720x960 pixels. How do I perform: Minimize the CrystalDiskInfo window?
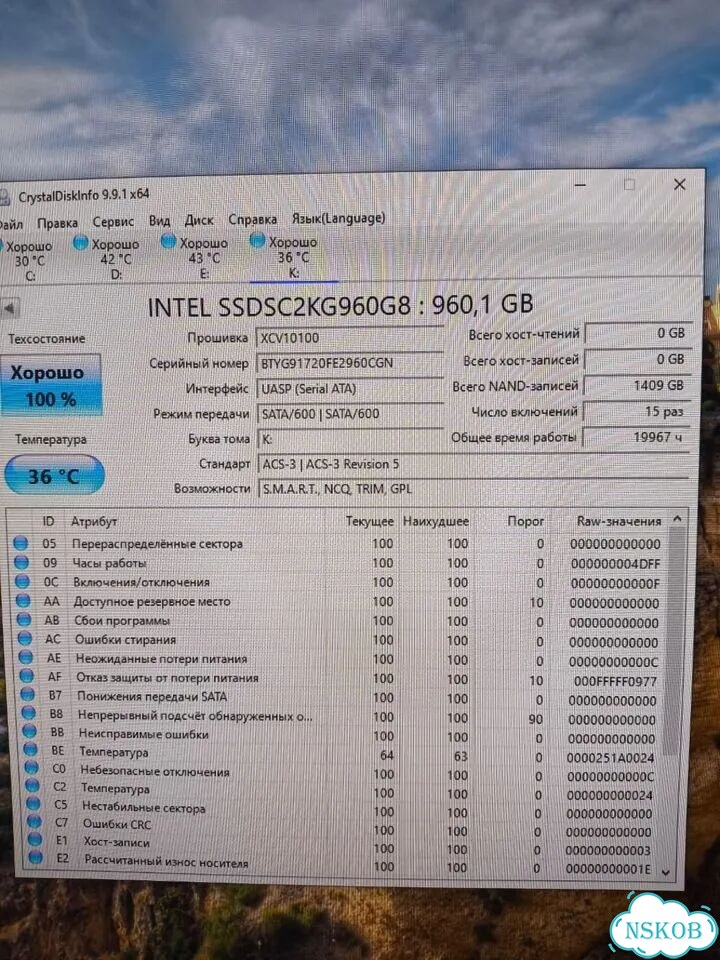(580, 184)
